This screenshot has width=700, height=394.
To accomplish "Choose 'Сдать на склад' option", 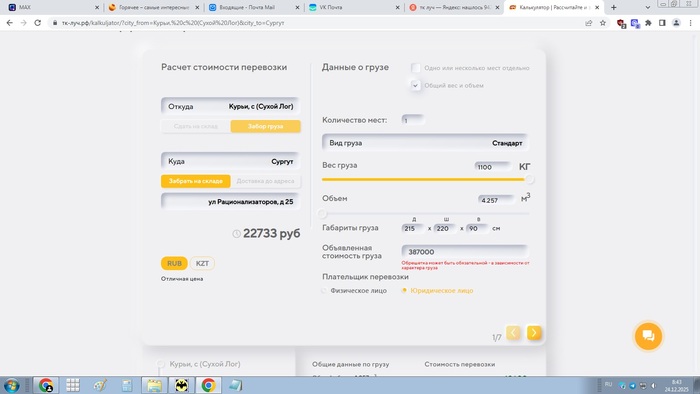I will (x=196, y=126).
